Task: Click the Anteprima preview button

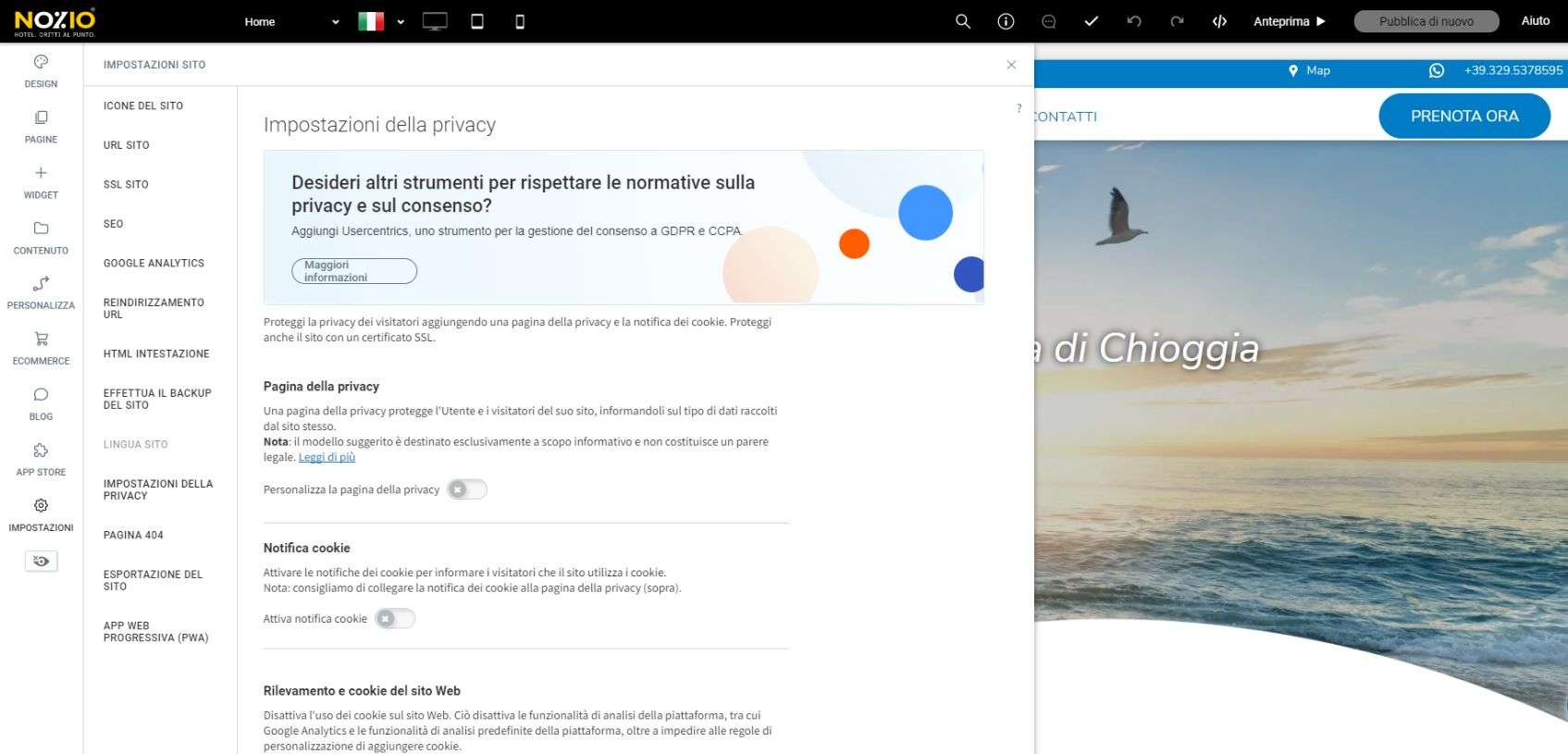Action: 1290,21
